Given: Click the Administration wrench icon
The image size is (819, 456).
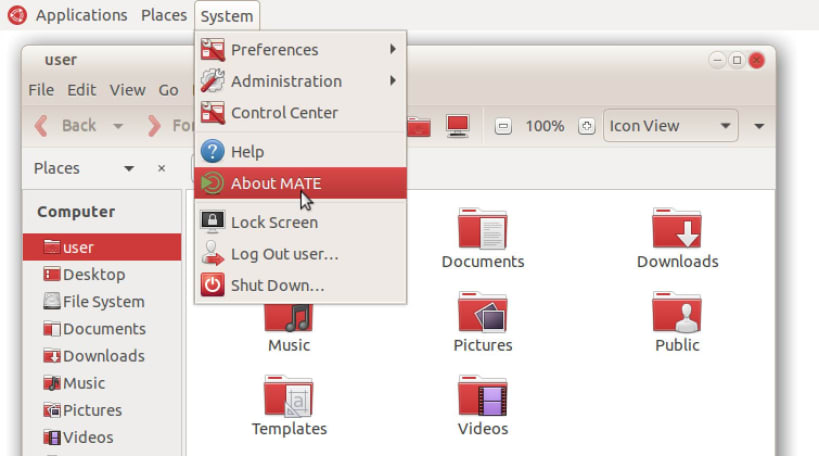Looking at the screenshot, I should point(213,81).
